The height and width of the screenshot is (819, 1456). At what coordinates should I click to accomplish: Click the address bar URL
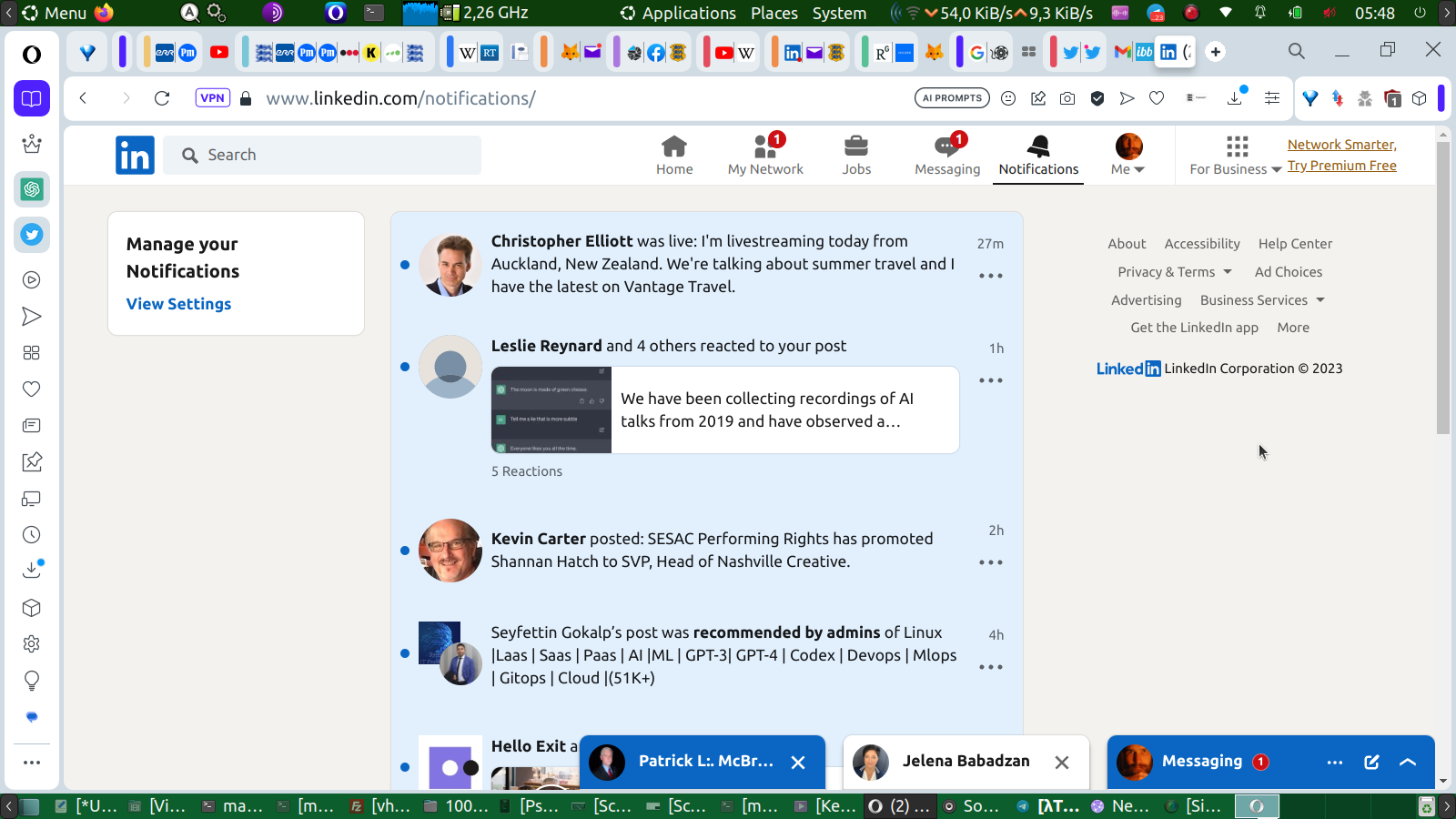(400, 98)
